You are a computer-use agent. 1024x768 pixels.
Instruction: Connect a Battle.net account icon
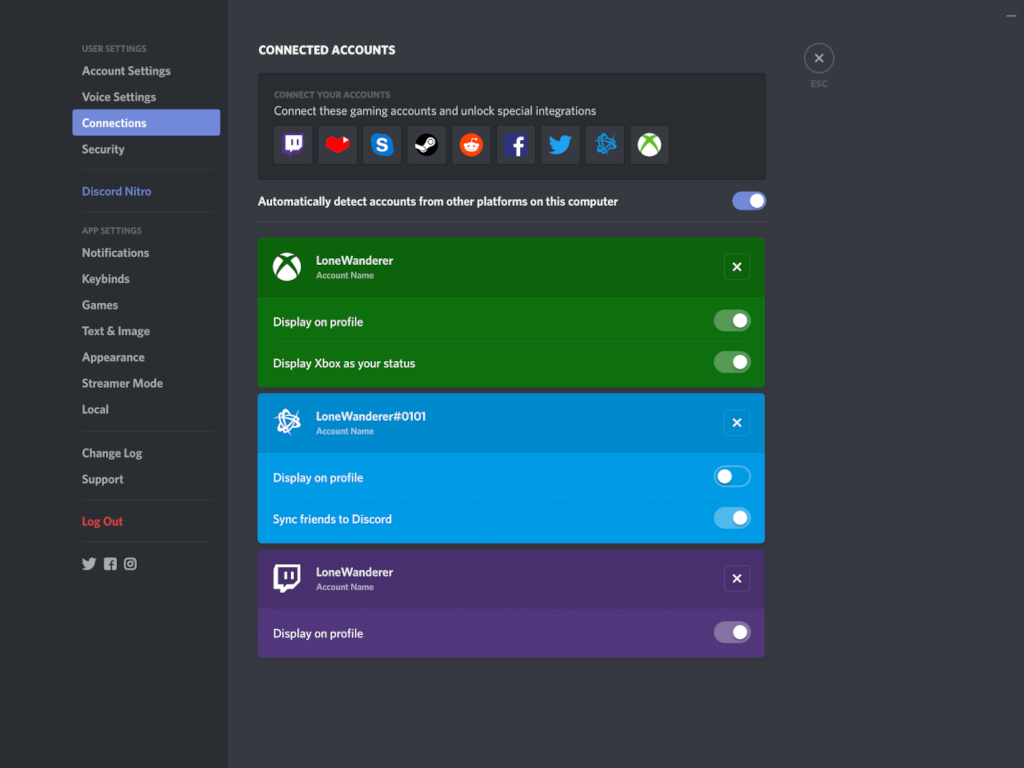[605, 144]
